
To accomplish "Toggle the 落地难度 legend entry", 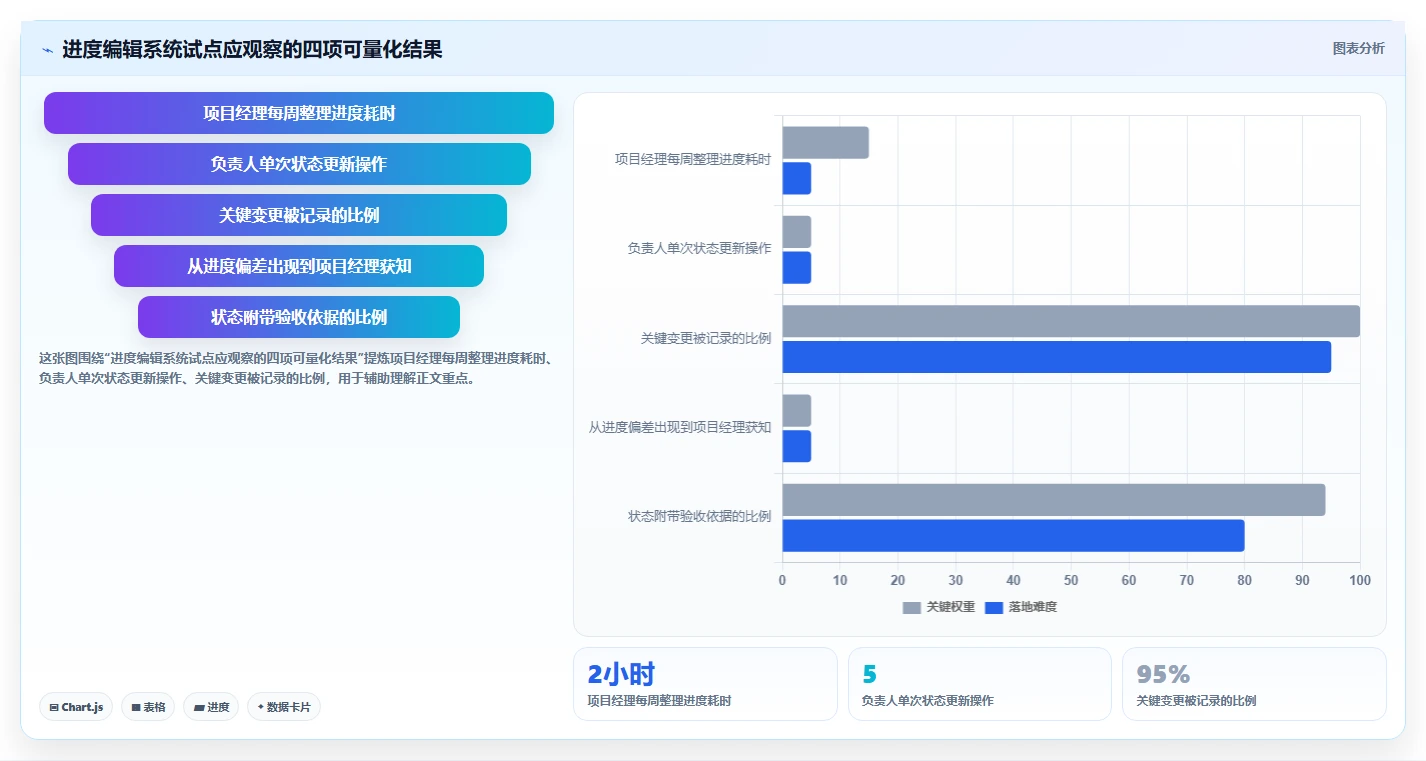I will [x=1020, y=607].
